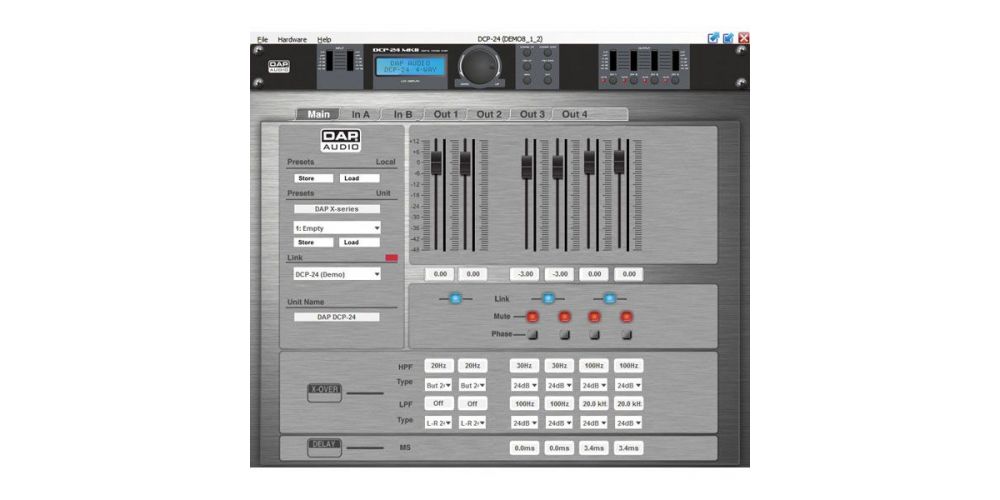
Task: Click output 4 delay 3.4ms value
Action: (628, 448)
